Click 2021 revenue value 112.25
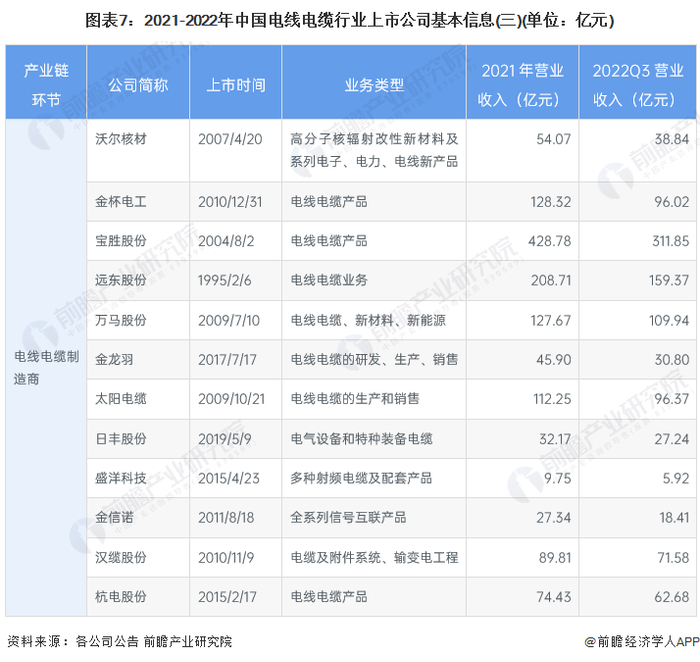Screen dimensions: 700x662 pos(552,399)
